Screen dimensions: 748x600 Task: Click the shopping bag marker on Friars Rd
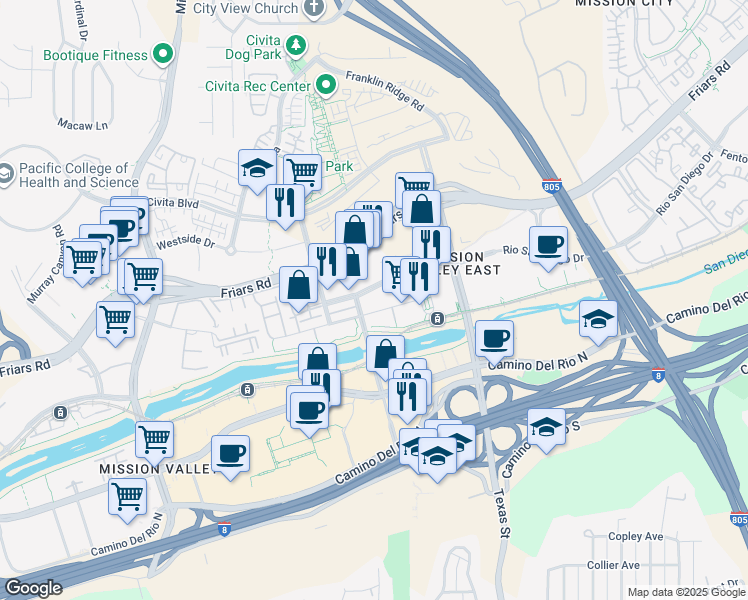(x=298, y=288)
